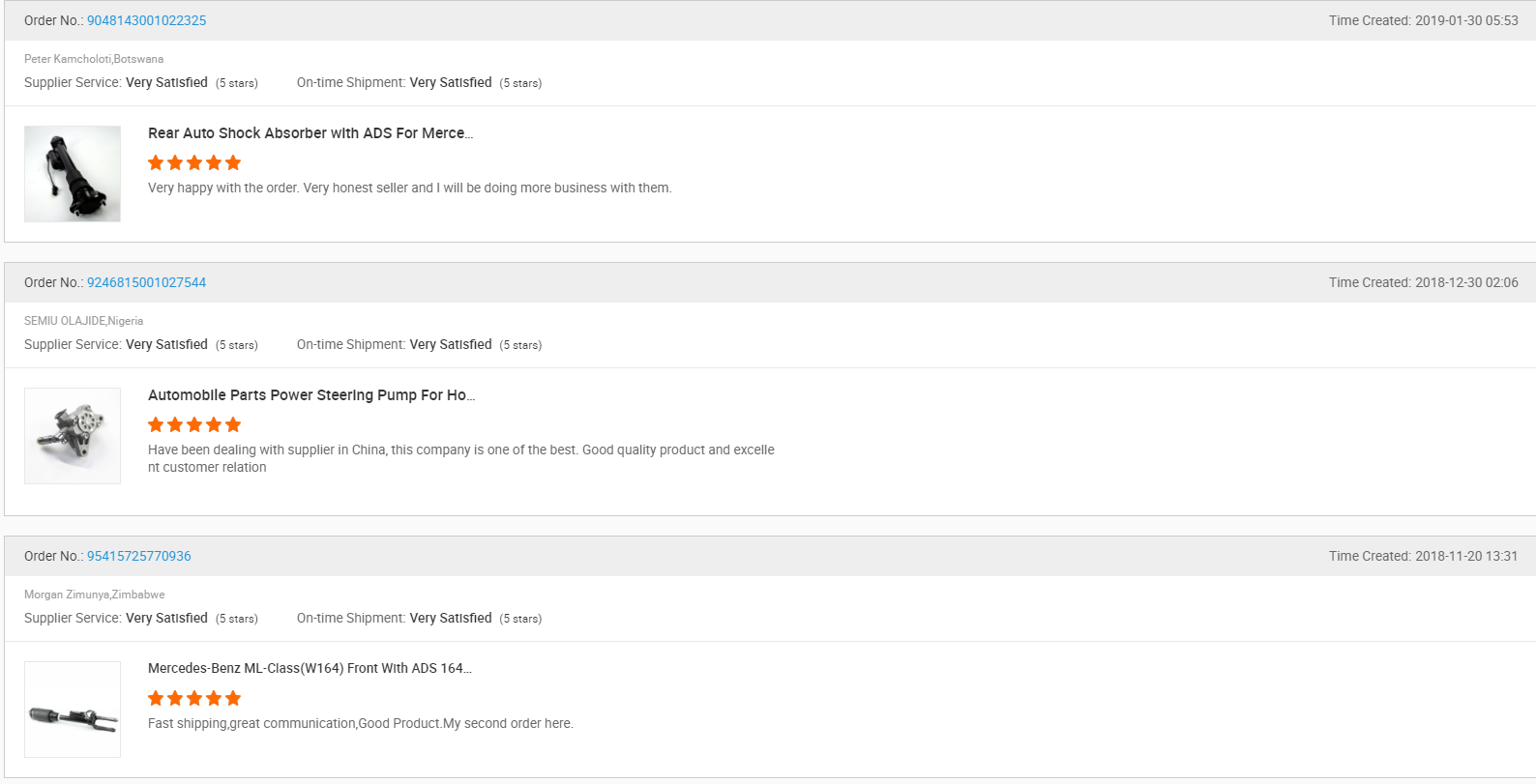Open order number 9048143001022325
This screenshot has height=784, width=1536.
[x=146, y=20]
